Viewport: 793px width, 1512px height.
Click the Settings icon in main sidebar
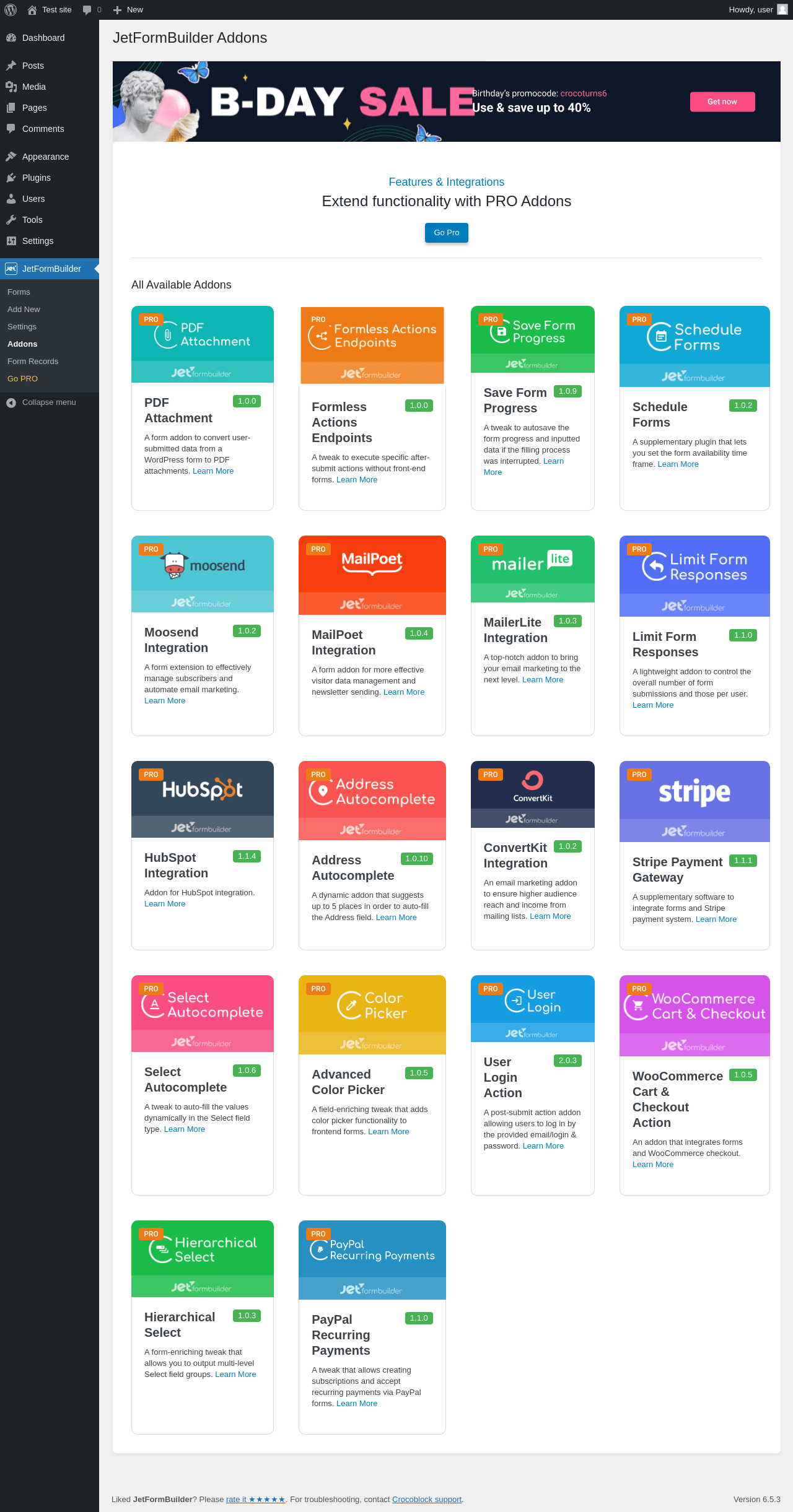(x=11, y=241)
